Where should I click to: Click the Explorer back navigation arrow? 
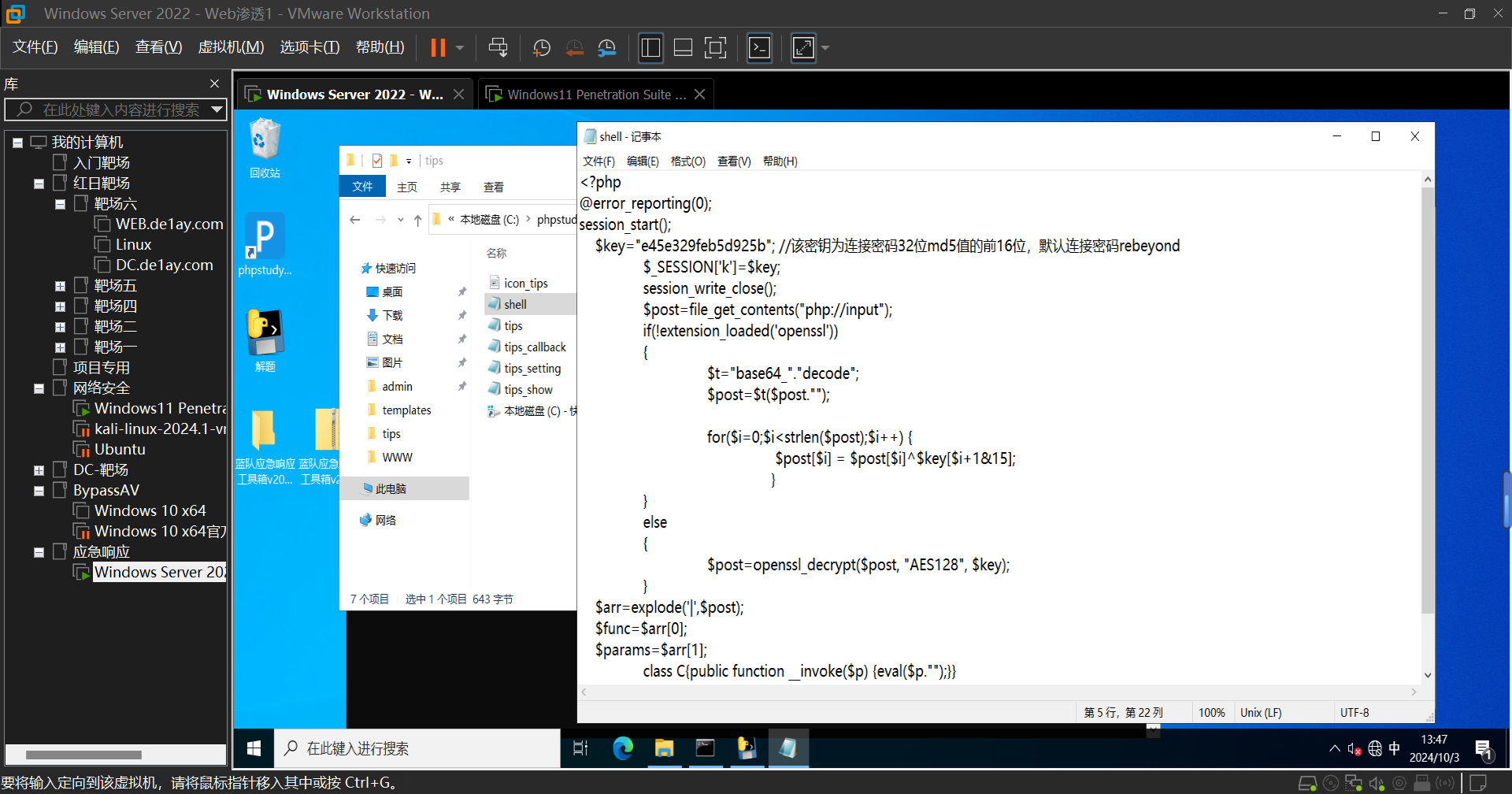(355, 220)
